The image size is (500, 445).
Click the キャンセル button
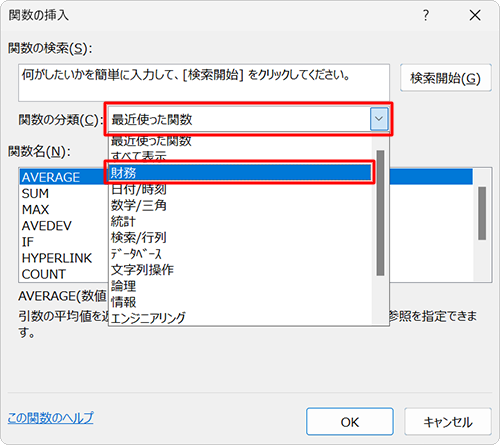[448, 422]
